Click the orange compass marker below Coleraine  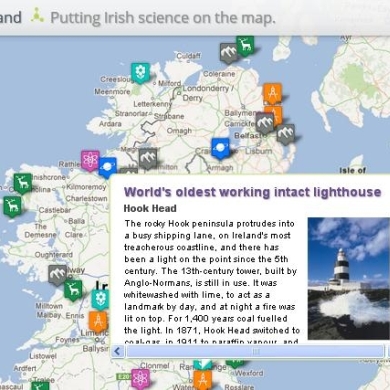click(x=273, y=93)
